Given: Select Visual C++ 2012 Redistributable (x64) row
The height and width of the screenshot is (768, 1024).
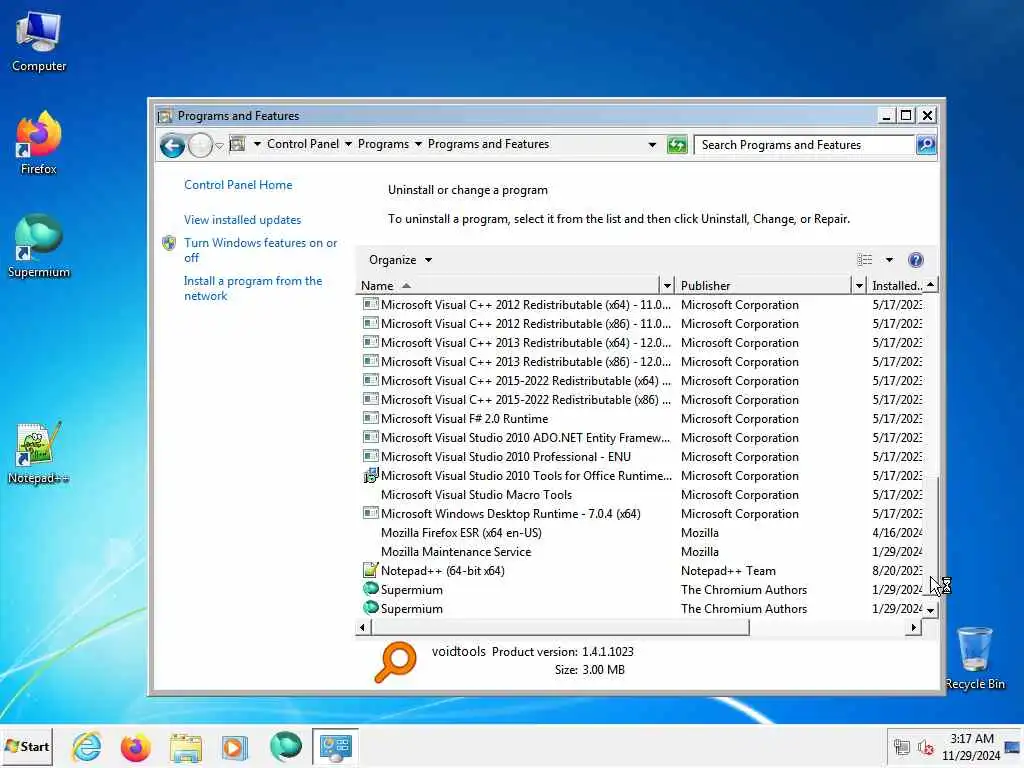Looking at the screenshot, I should (640, 305).
